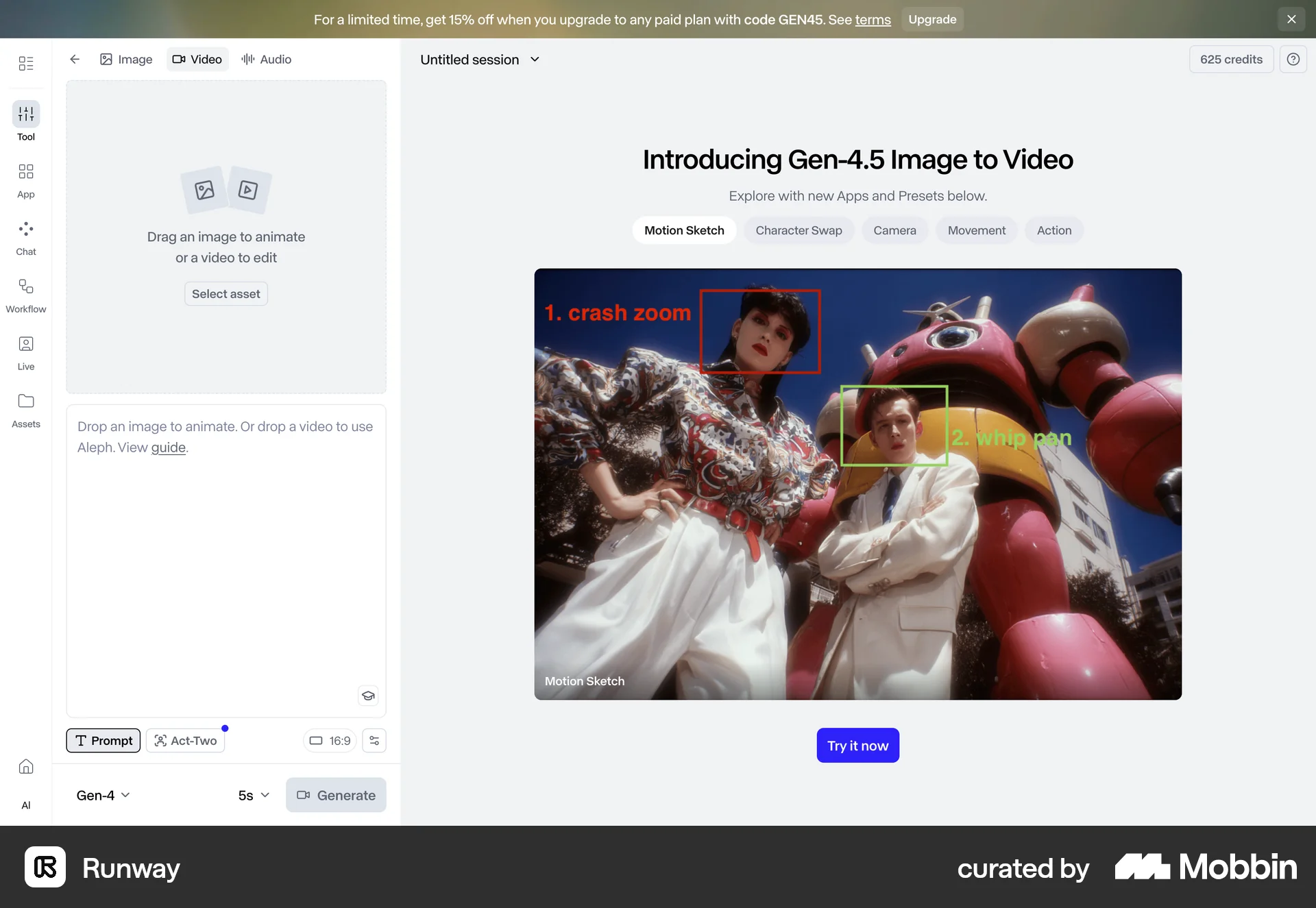This screenshot has height=908, width=1316.
Task: Select the Tool panel icon in sidebar
Action: tap(26, 122)
